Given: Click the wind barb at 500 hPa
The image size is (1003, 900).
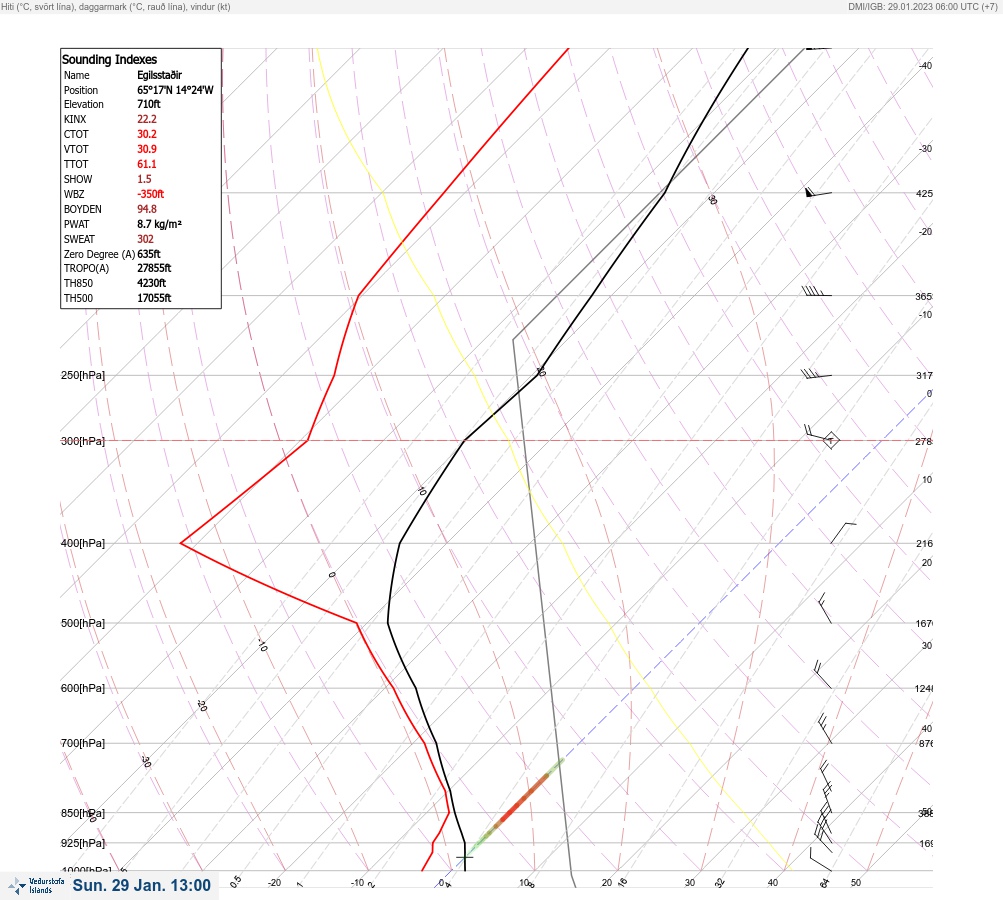Looking at the screenshot, I should click(x=825, y=608).
